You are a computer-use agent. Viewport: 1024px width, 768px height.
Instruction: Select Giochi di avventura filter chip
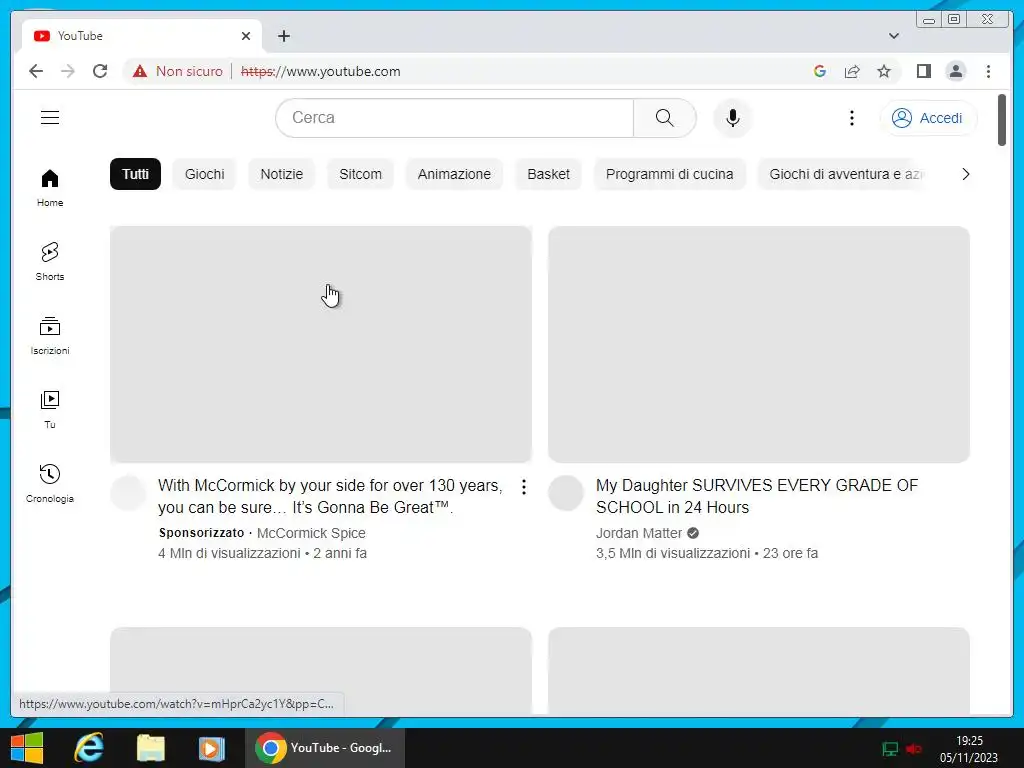842,174
